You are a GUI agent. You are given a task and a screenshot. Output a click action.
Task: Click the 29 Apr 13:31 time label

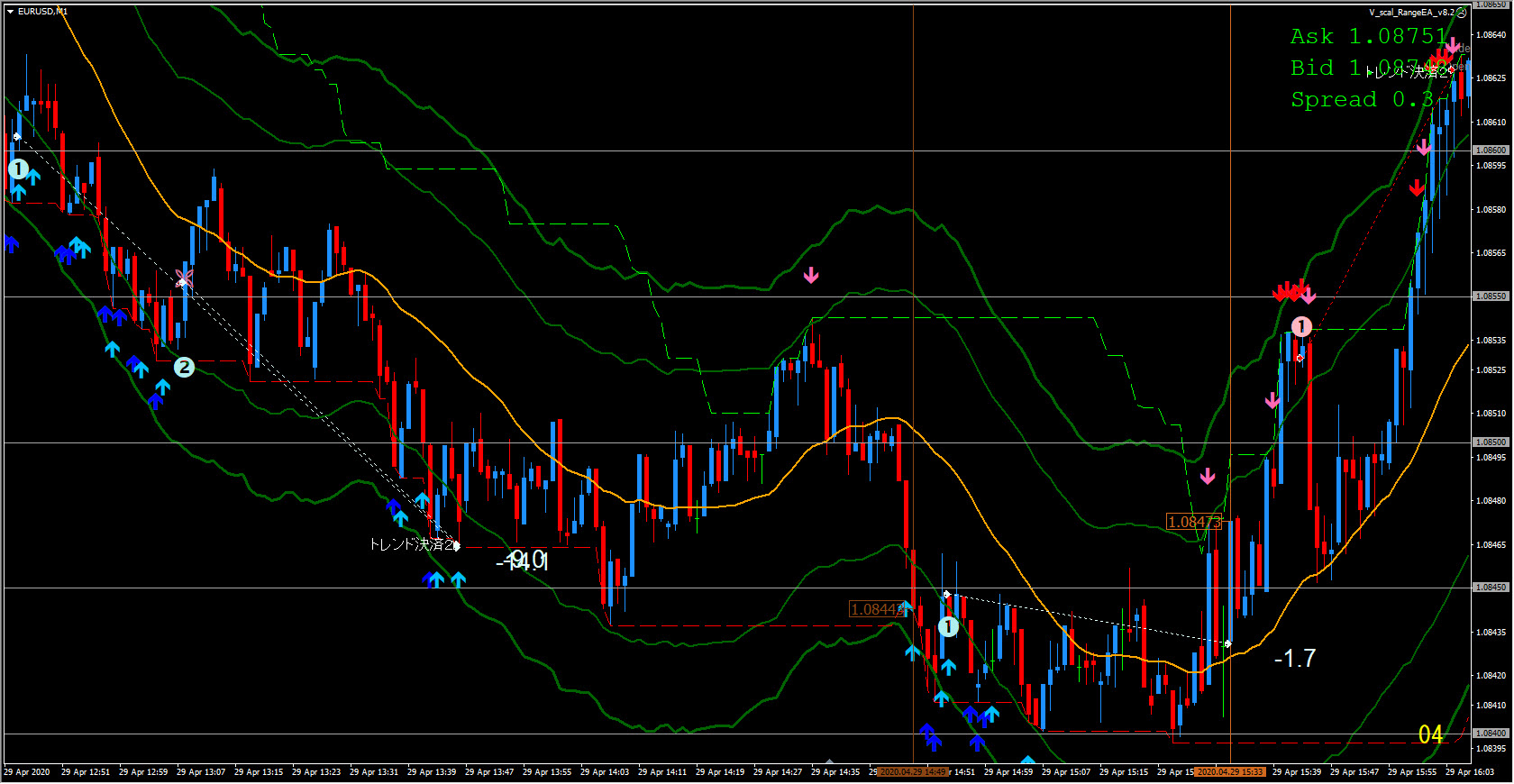(x=374, y=772)
